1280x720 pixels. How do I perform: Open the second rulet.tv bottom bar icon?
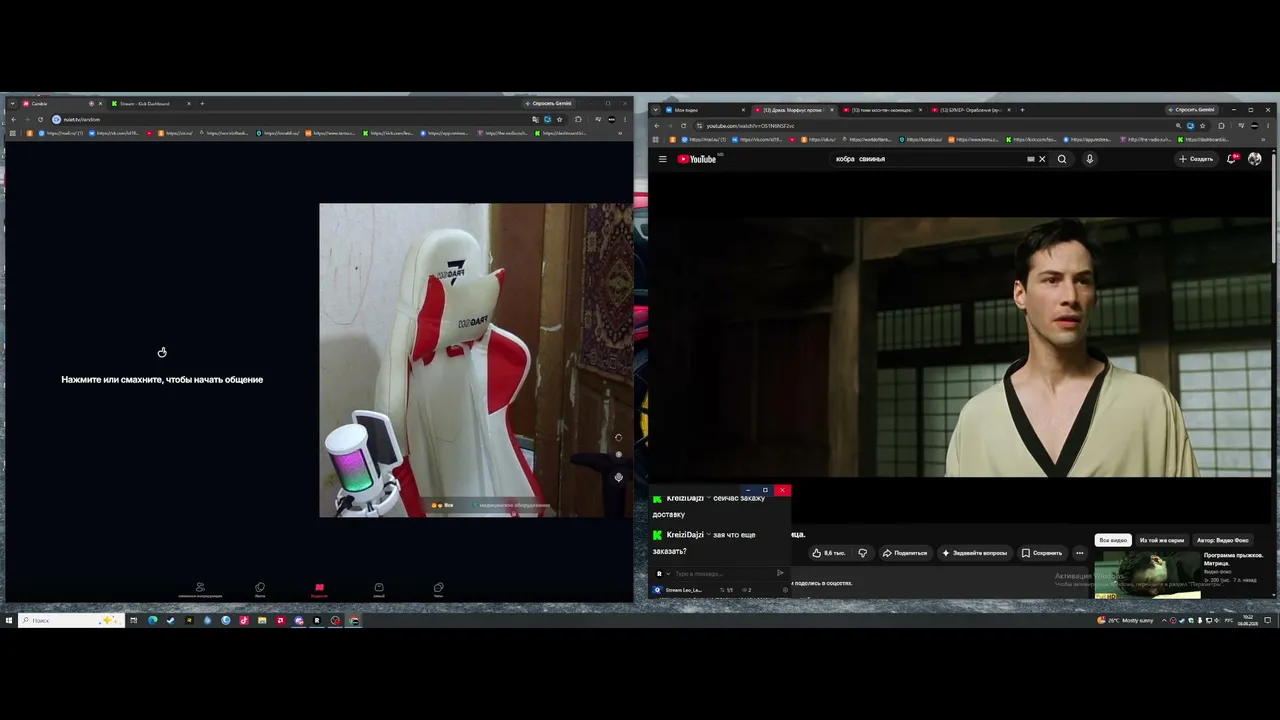260,589
